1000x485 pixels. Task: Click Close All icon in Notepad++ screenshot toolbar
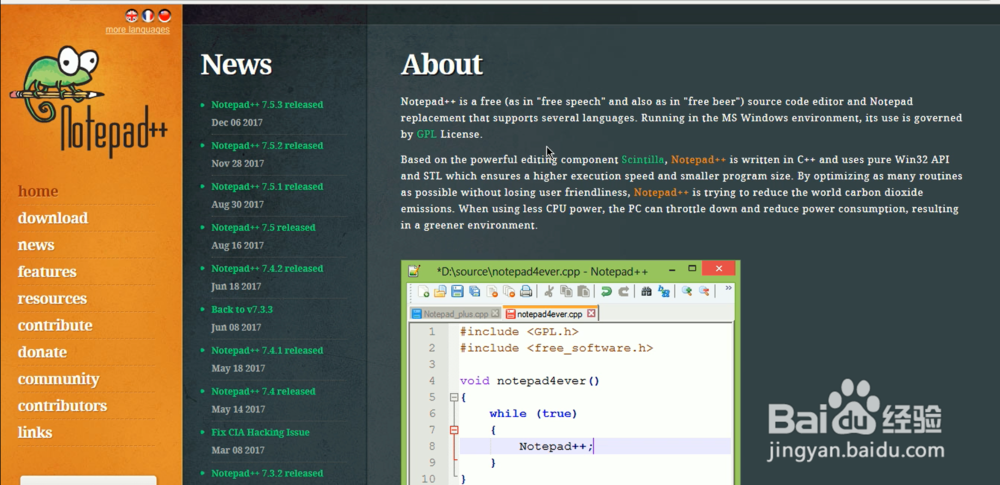tap(508, 291)
